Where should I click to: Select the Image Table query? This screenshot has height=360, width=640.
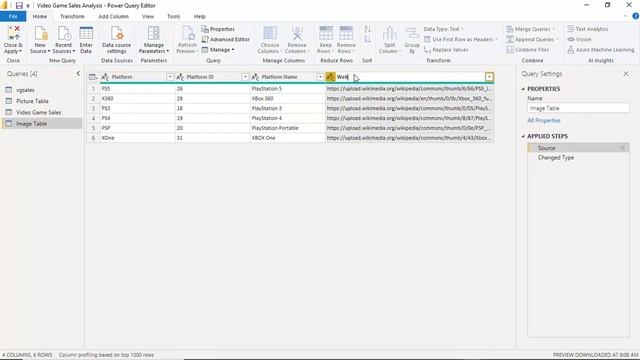tap(42, 124)
